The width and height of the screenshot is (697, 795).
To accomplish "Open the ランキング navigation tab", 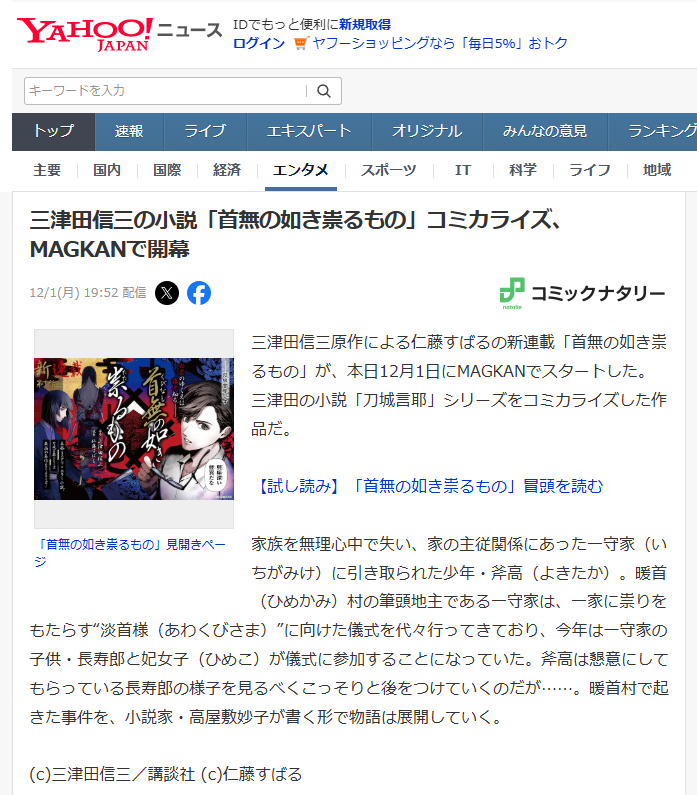I will click(652, 132).
